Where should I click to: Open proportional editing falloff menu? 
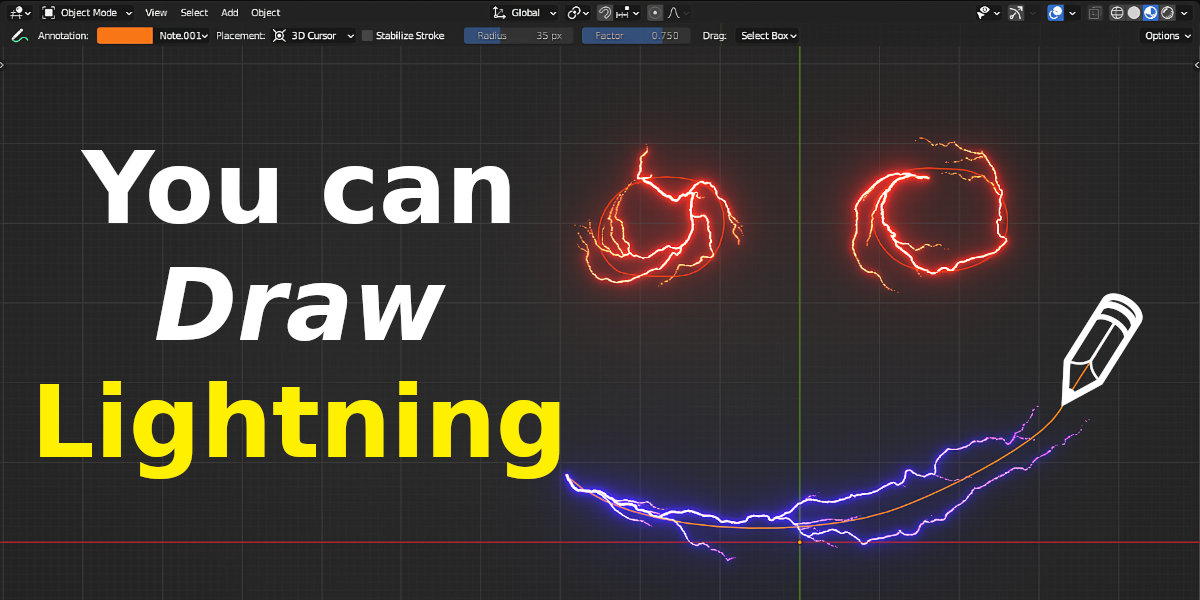679,13
